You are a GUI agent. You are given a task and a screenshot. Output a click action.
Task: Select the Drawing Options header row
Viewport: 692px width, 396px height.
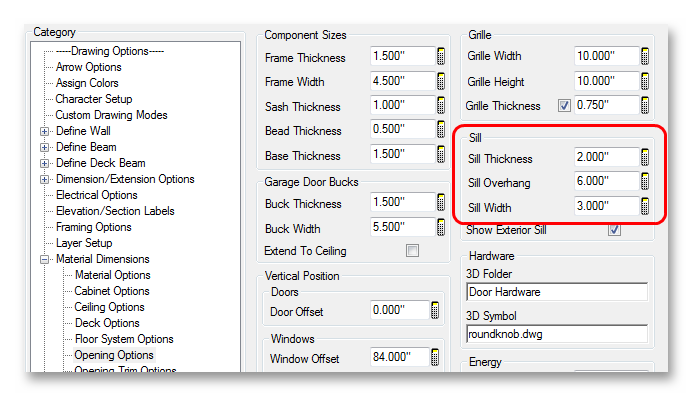(110, 51)
